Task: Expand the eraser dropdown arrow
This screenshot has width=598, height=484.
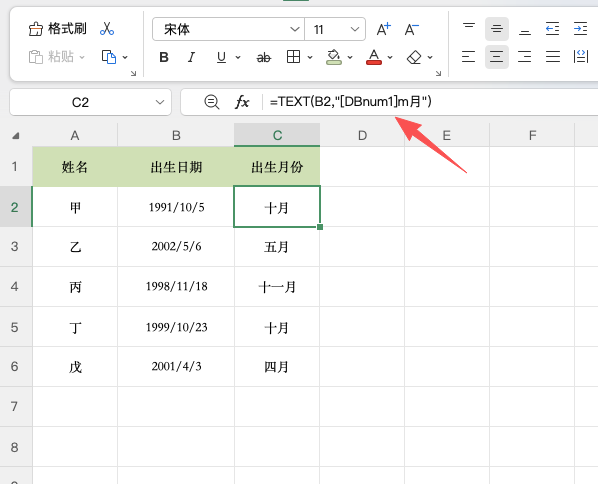Action: click(430, 58)
